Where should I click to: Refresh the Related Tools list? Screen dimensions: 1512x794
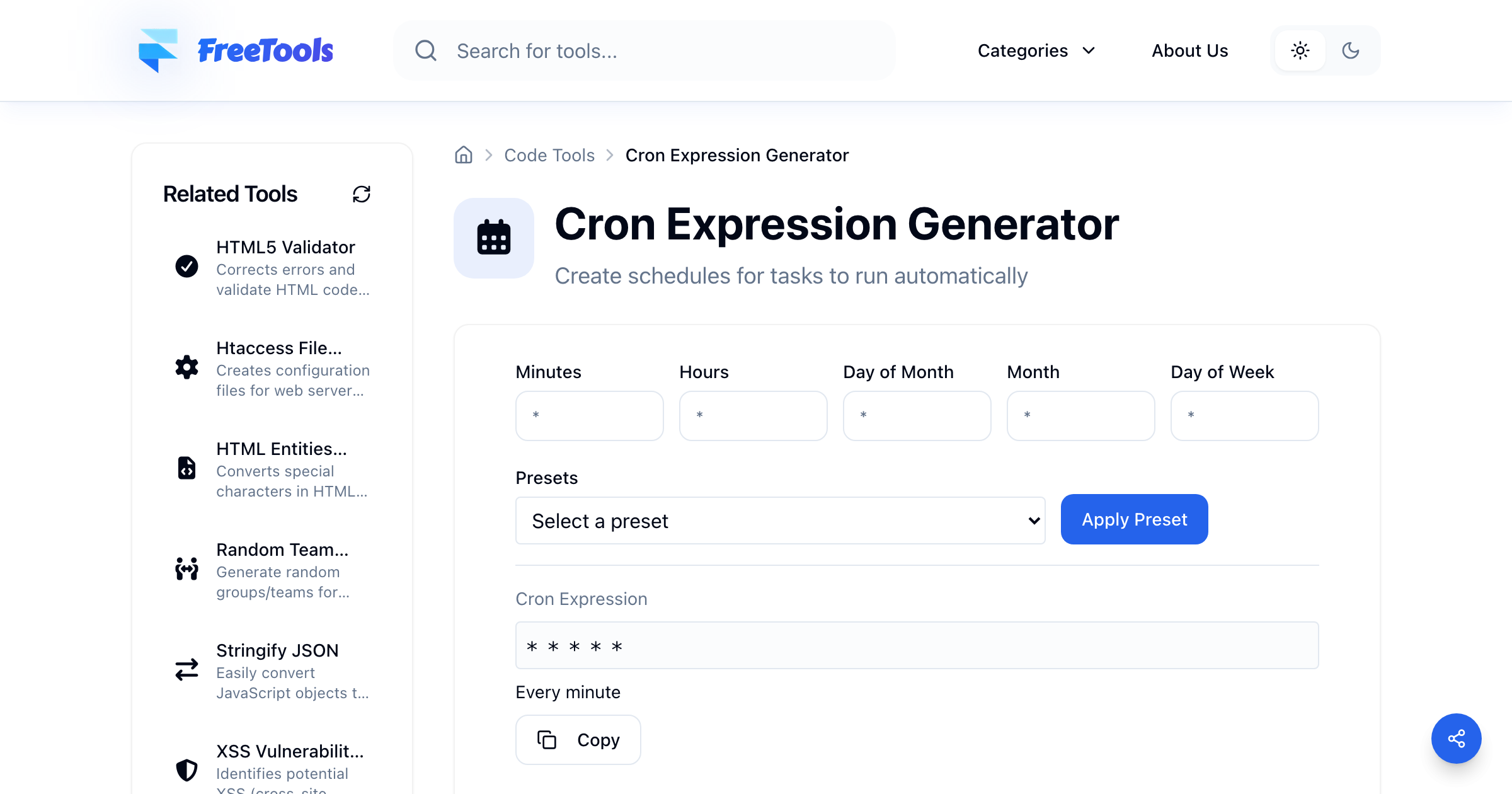pos(362,194)
